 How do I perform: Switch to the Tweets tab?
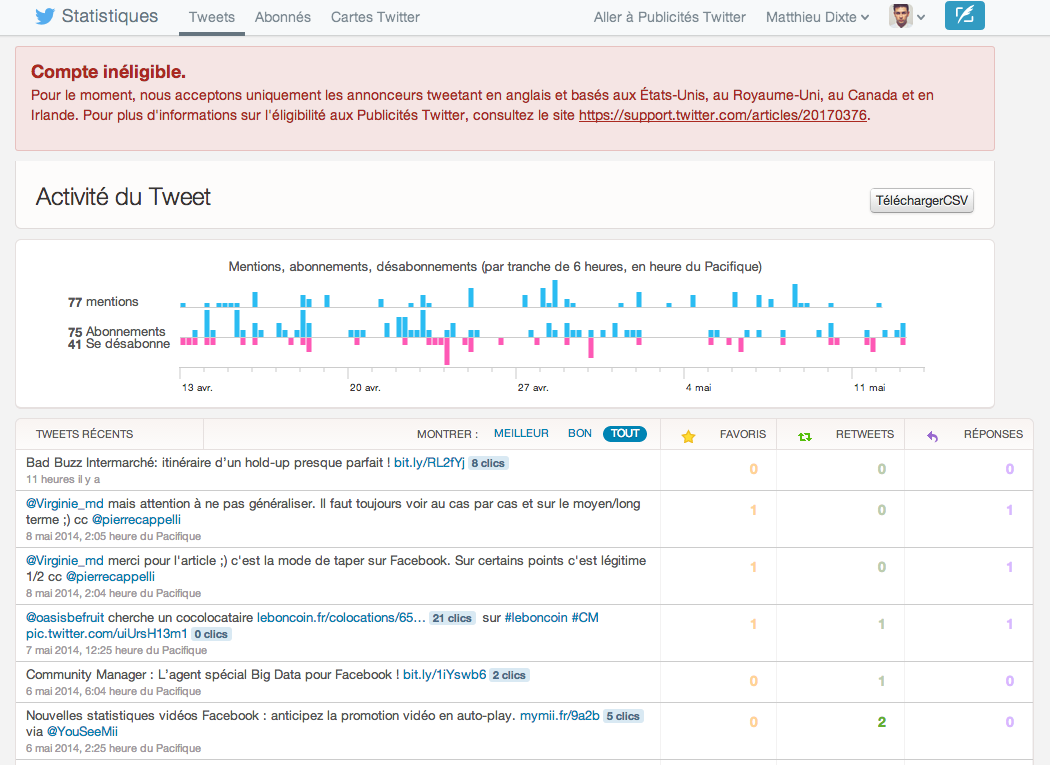(212, 17)
